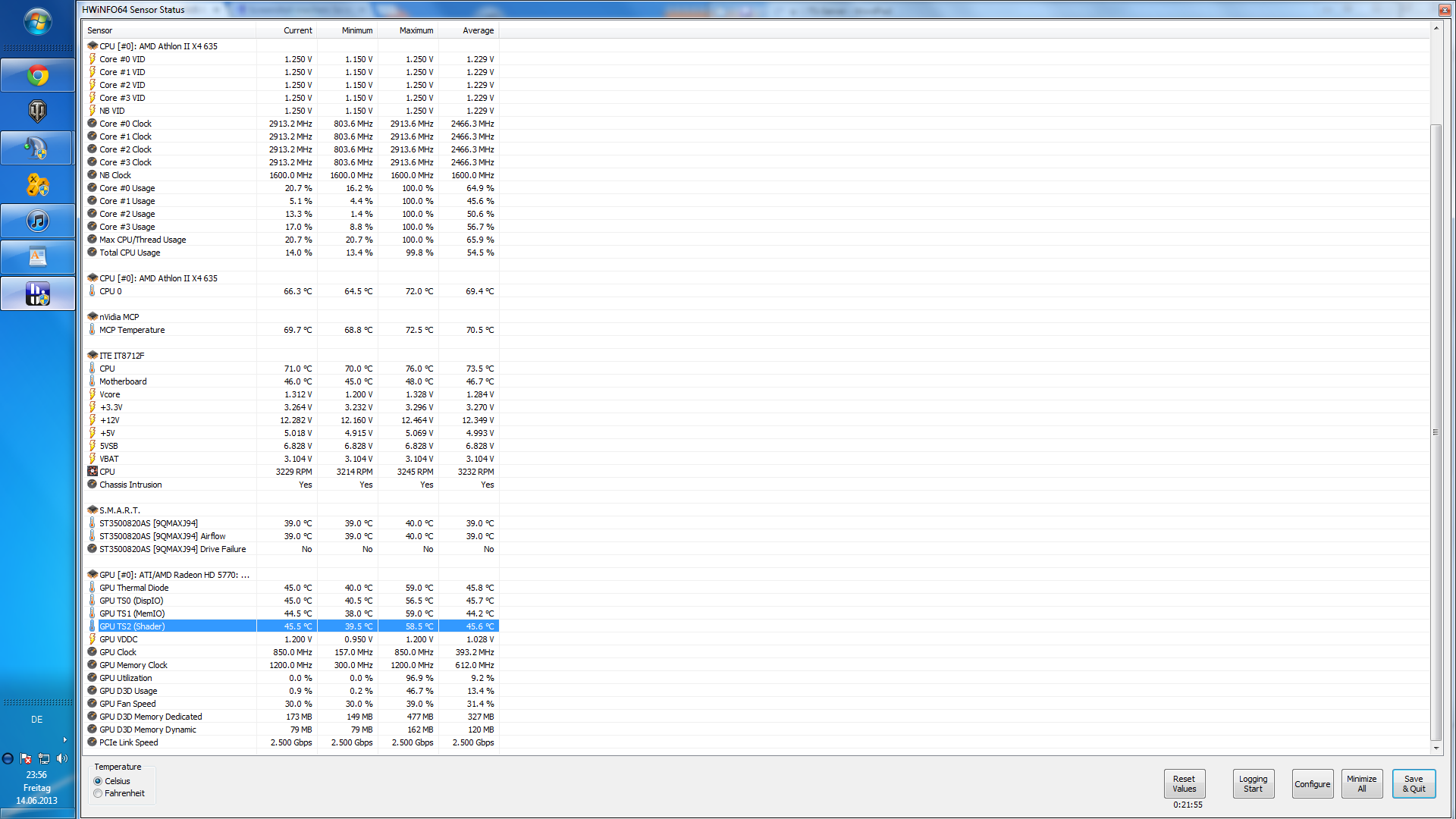Switch to iTunes in the taskbar

coord(37,221)
